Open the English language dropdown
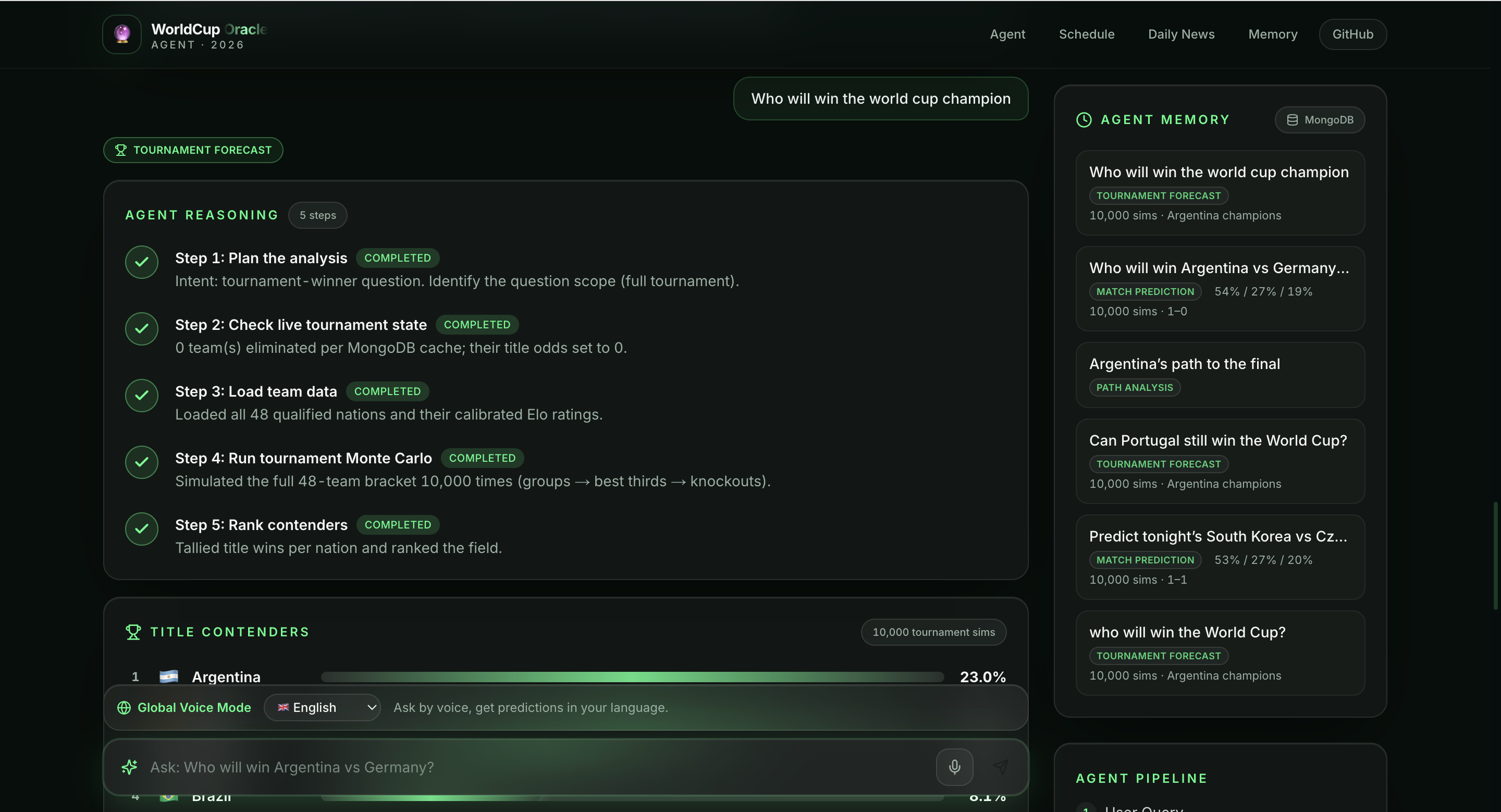The image size is (1501, 812). click(322, 707)
